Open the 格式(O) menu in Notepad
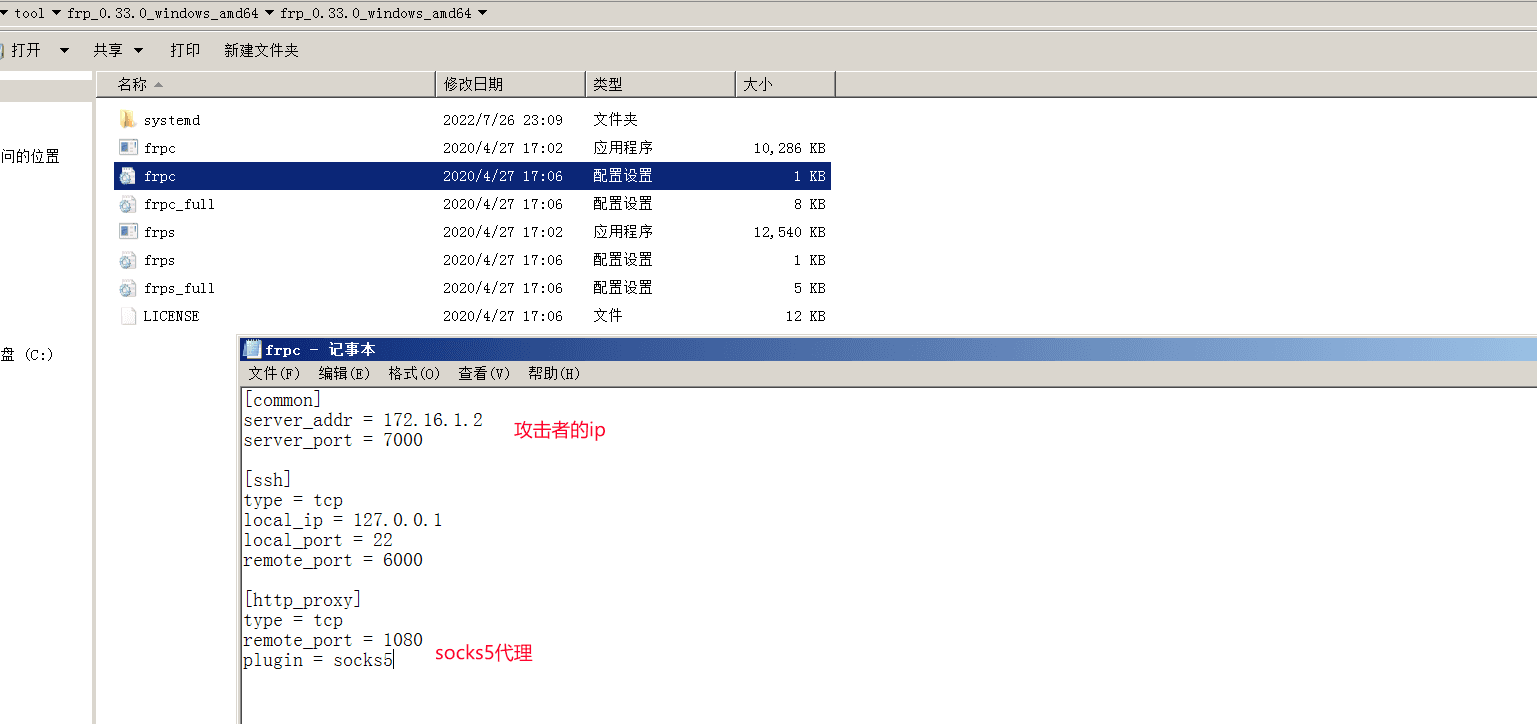Screen dimensions: 1537x724 coord(414,373)
